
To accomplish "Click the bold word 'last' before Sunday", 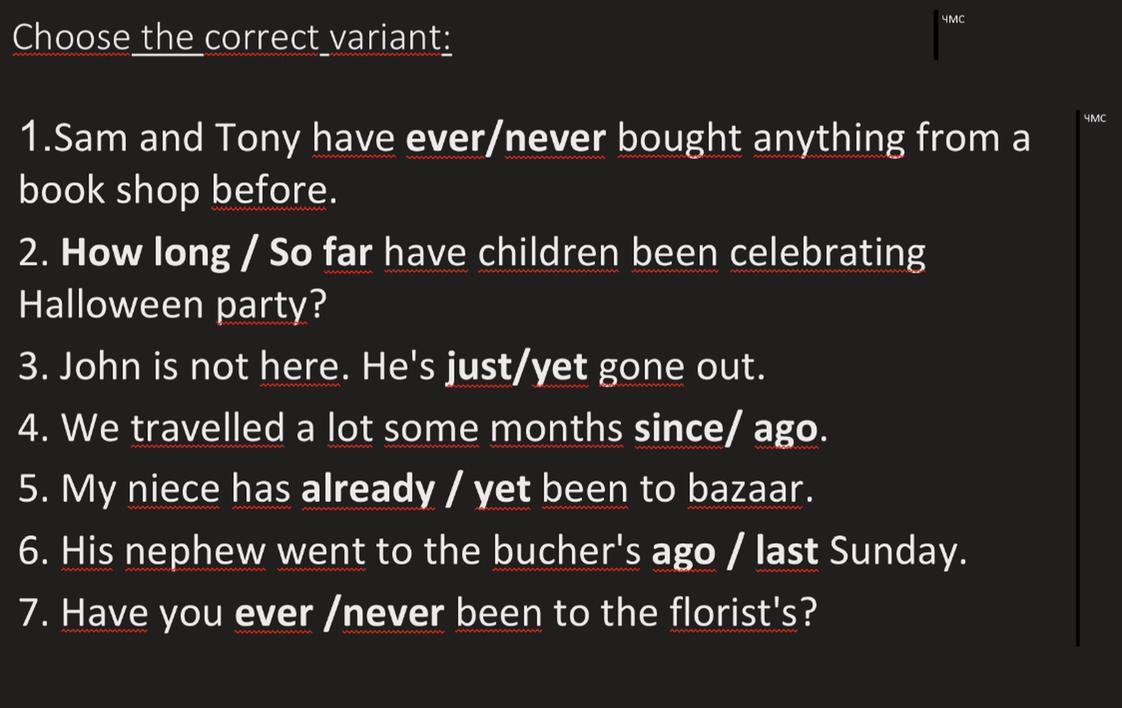I will click(787, 551).
